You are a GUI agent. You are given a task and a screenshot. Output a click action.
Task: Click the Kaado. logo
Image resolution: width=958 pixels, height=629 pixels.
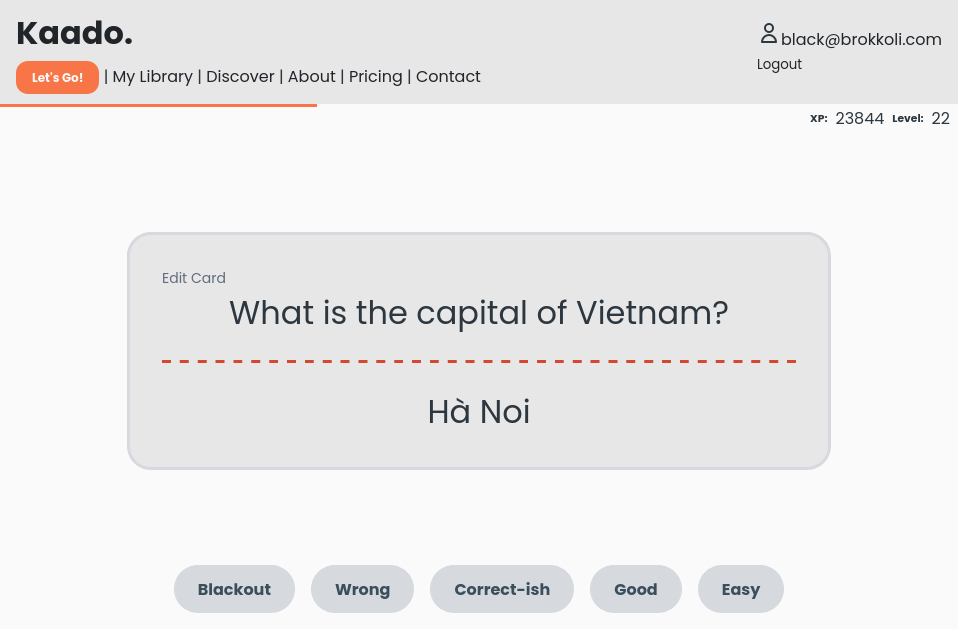point(75,34)
